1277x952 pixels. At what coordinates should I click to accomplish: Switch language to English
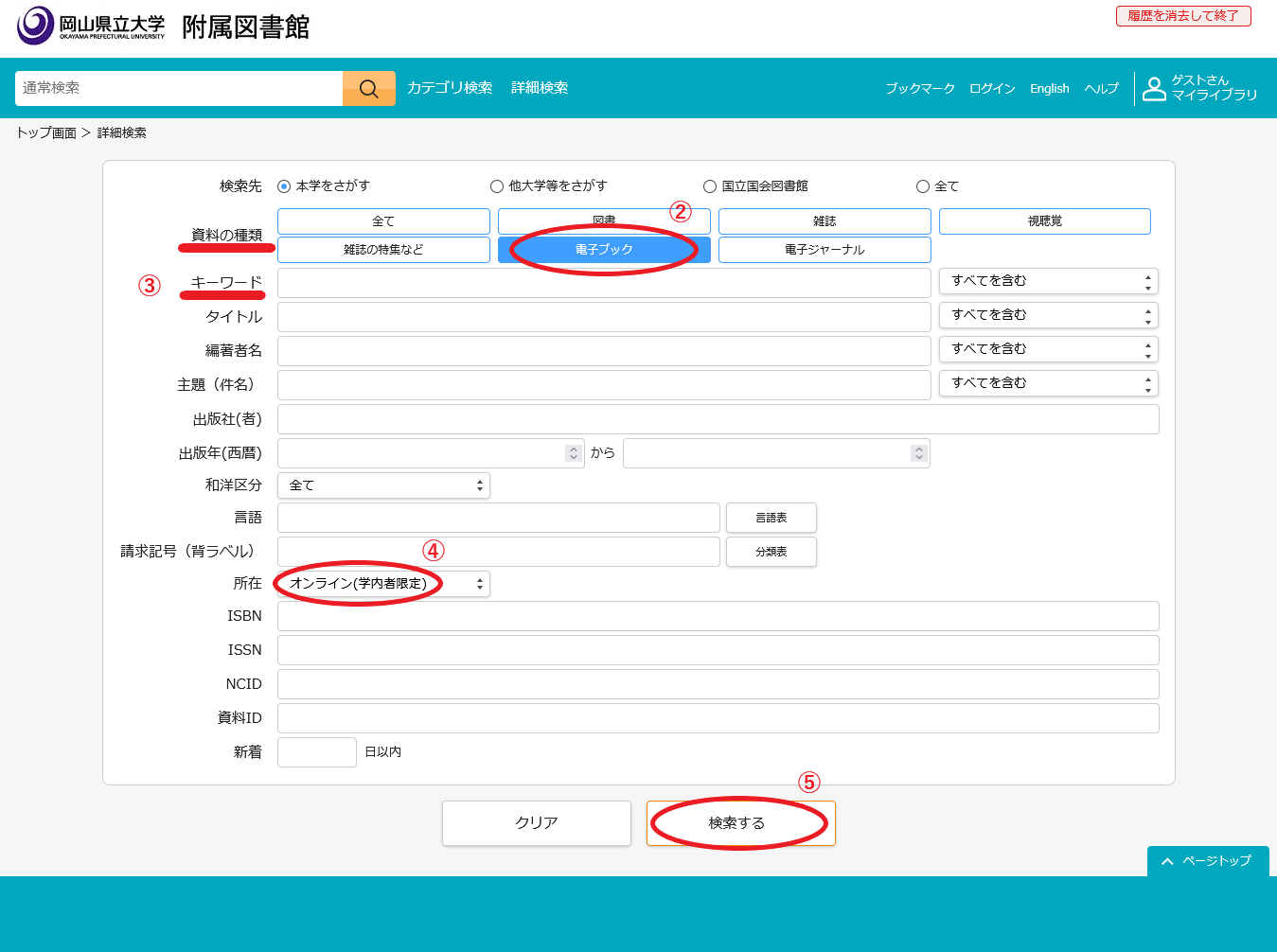pyautogui.click(x=1050, y=89)
